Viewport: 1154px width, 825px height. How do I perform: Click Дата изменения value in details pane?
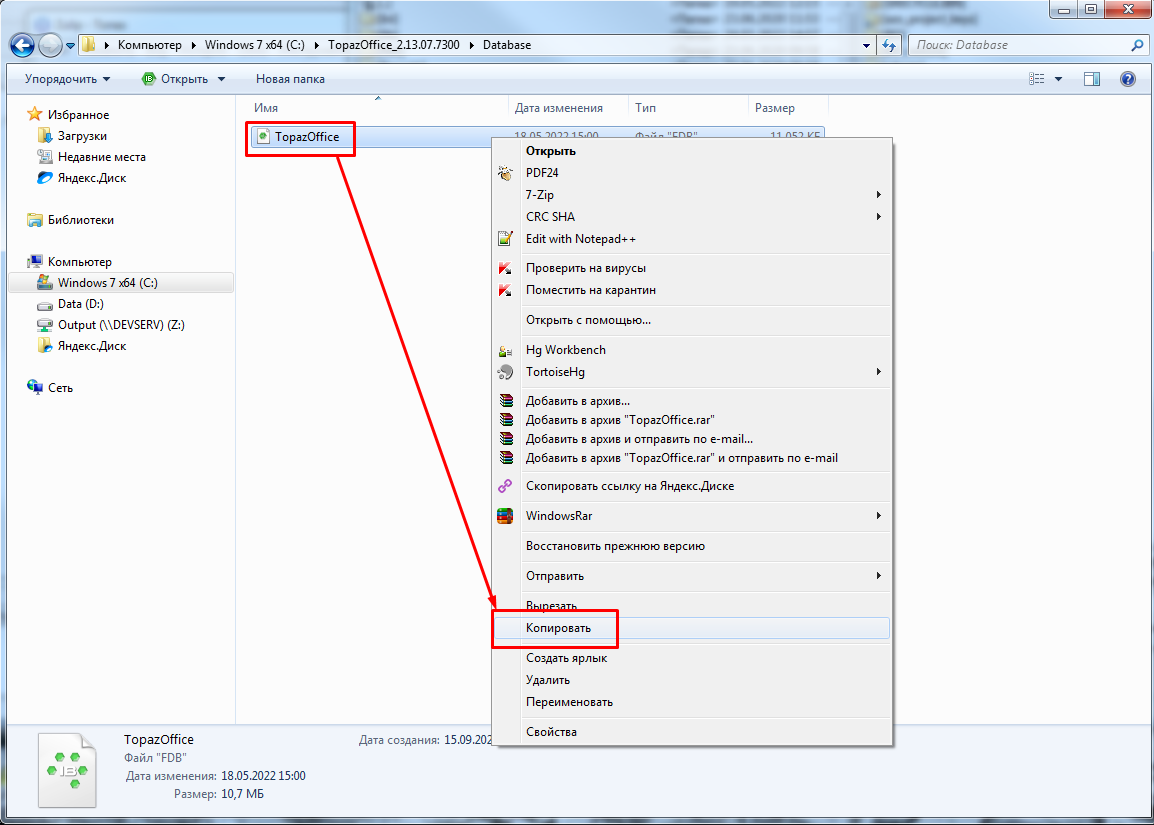(263, 776)
